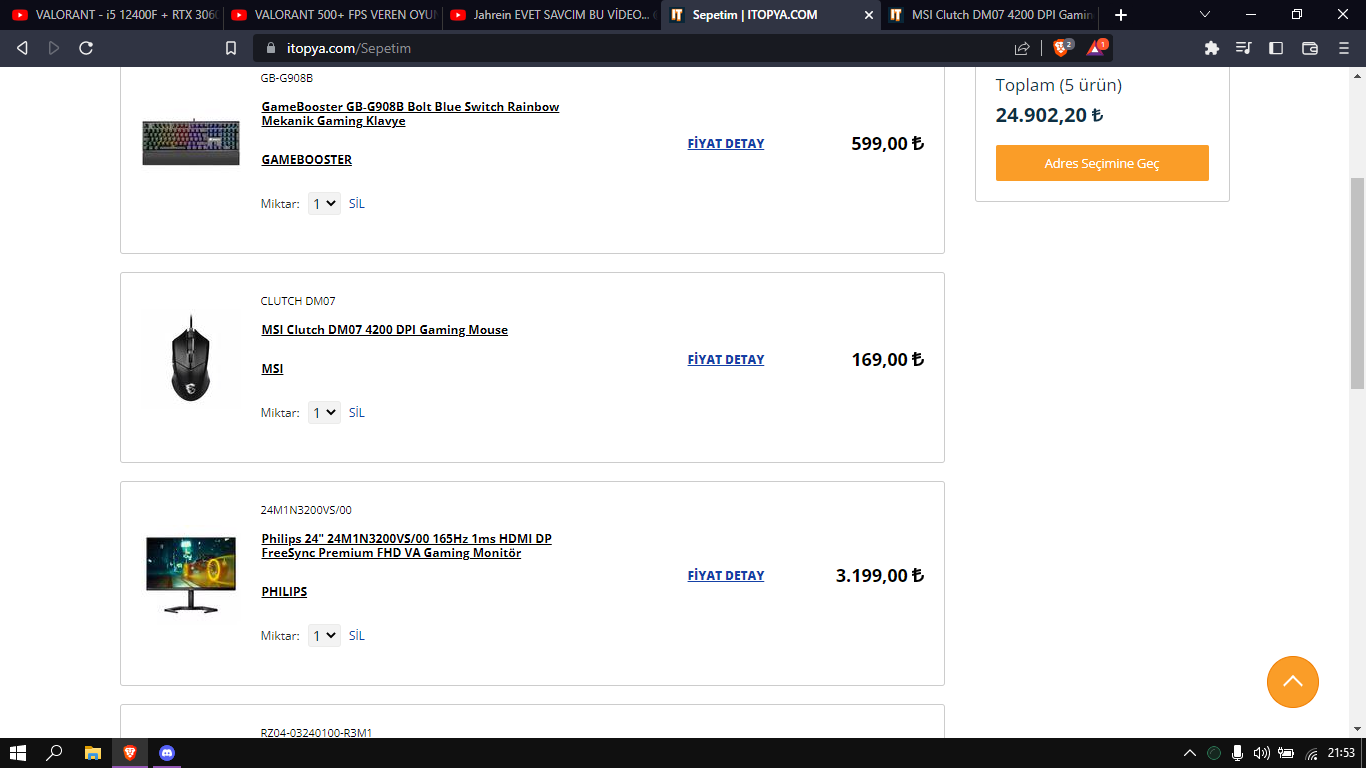The width and height of the screenshot is (1366, 768).
Task: Bookmark this page with the bookmark icon
Action: [x=231, y=48]
